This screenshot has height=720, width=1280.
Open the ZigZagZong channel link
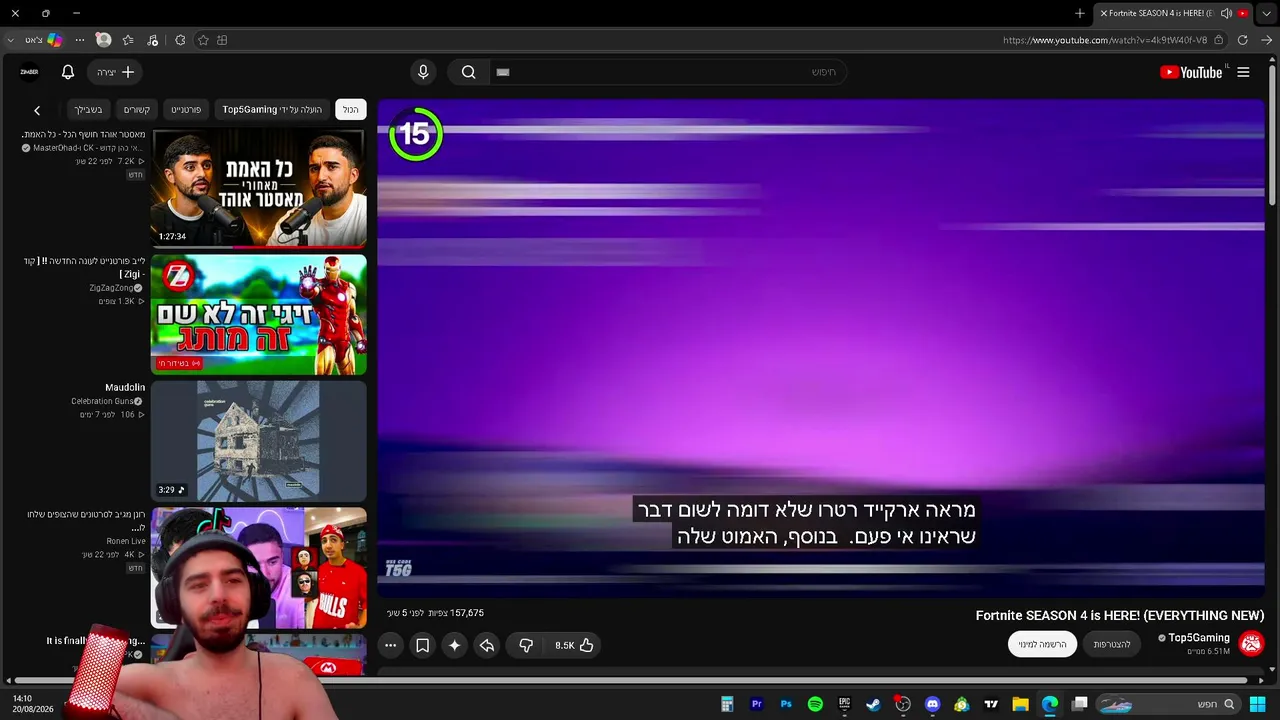[x=111, y=288]
